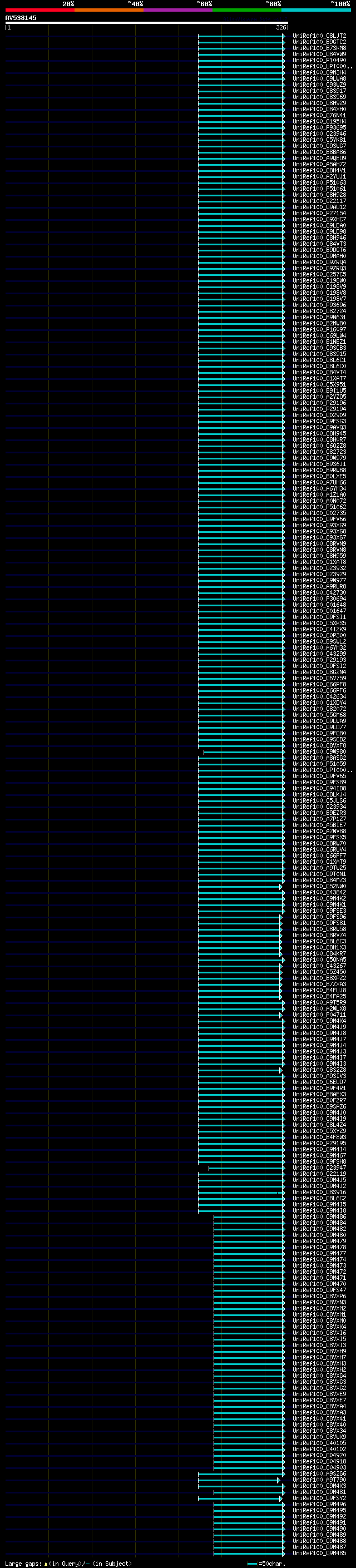Click the alignment bar for UniRef100_P10490
Image resolution: width=356 pixels, height=1568 pixels.
(241, 60)
